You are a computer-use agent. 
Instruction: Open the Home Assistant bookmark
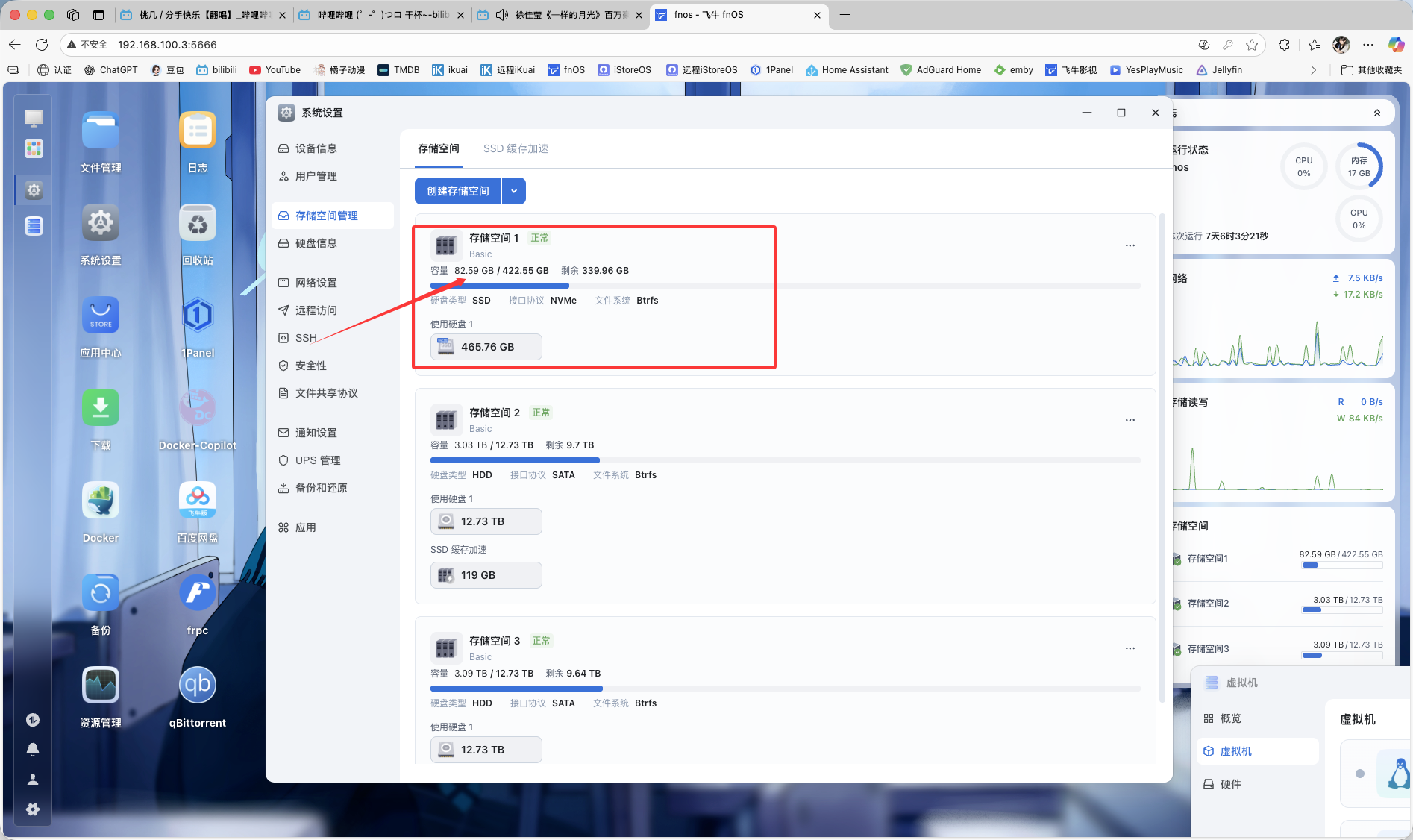[x=847, y=70]
